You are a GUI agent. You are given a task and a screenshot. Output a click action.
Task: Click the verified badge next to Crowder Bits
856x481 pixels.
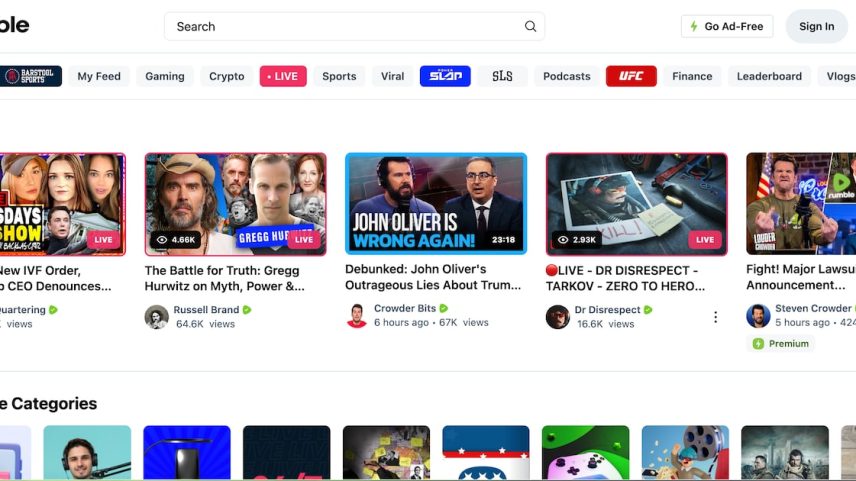pos(444,308)
